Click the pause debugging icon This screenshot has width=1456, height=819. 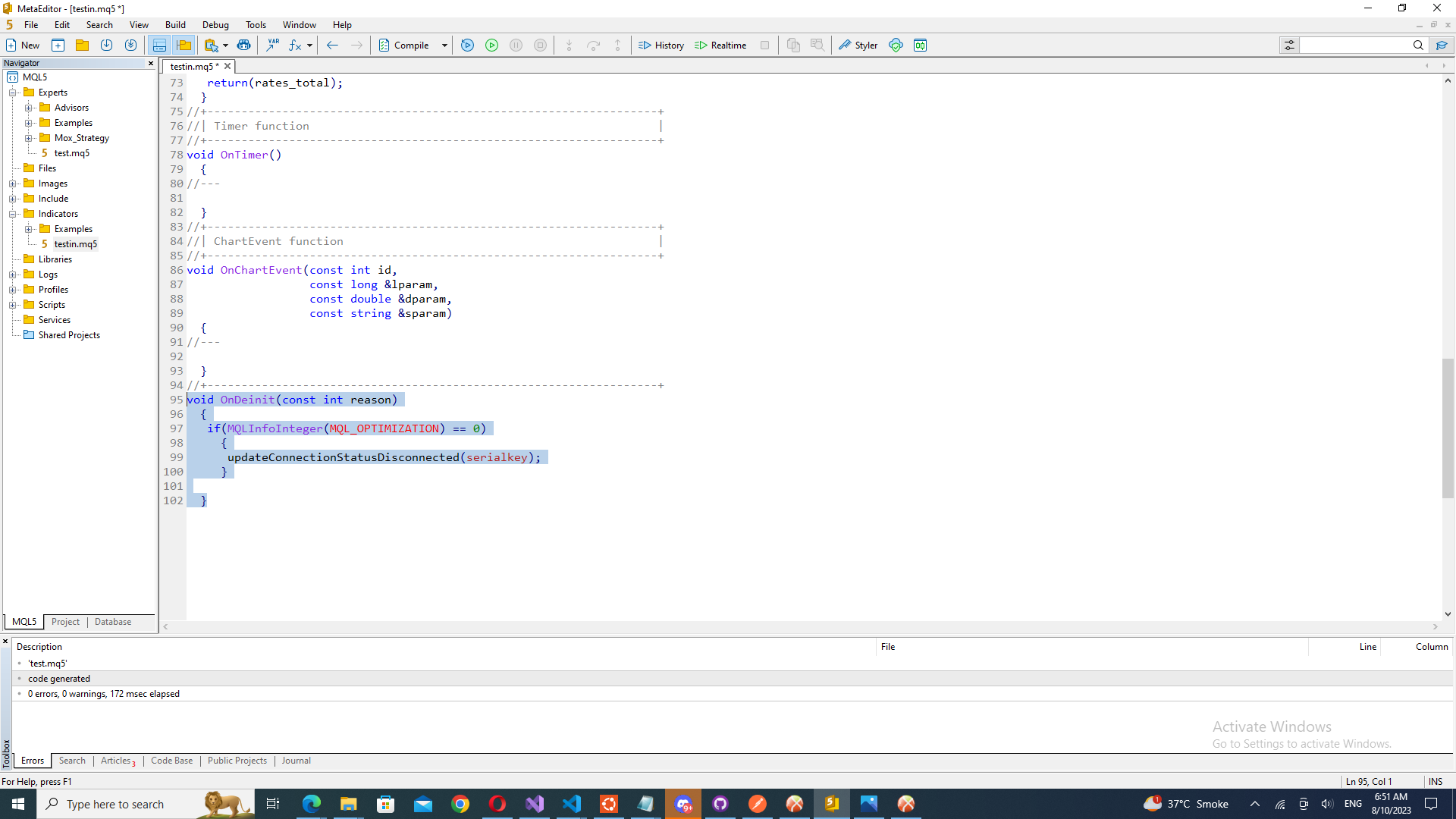tap(516, 45)
